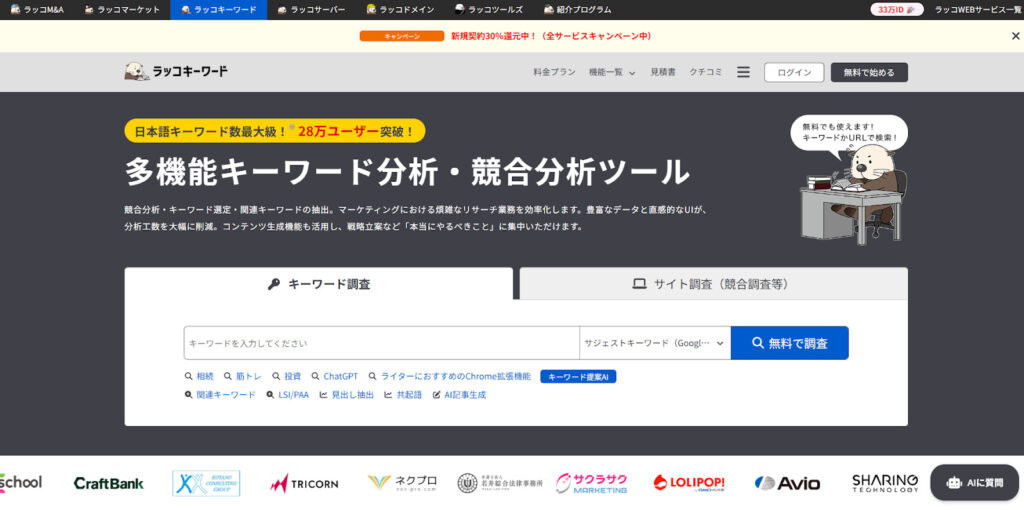
Task: Click the ネクプロ logo
Action: click(x=402, y=483)
